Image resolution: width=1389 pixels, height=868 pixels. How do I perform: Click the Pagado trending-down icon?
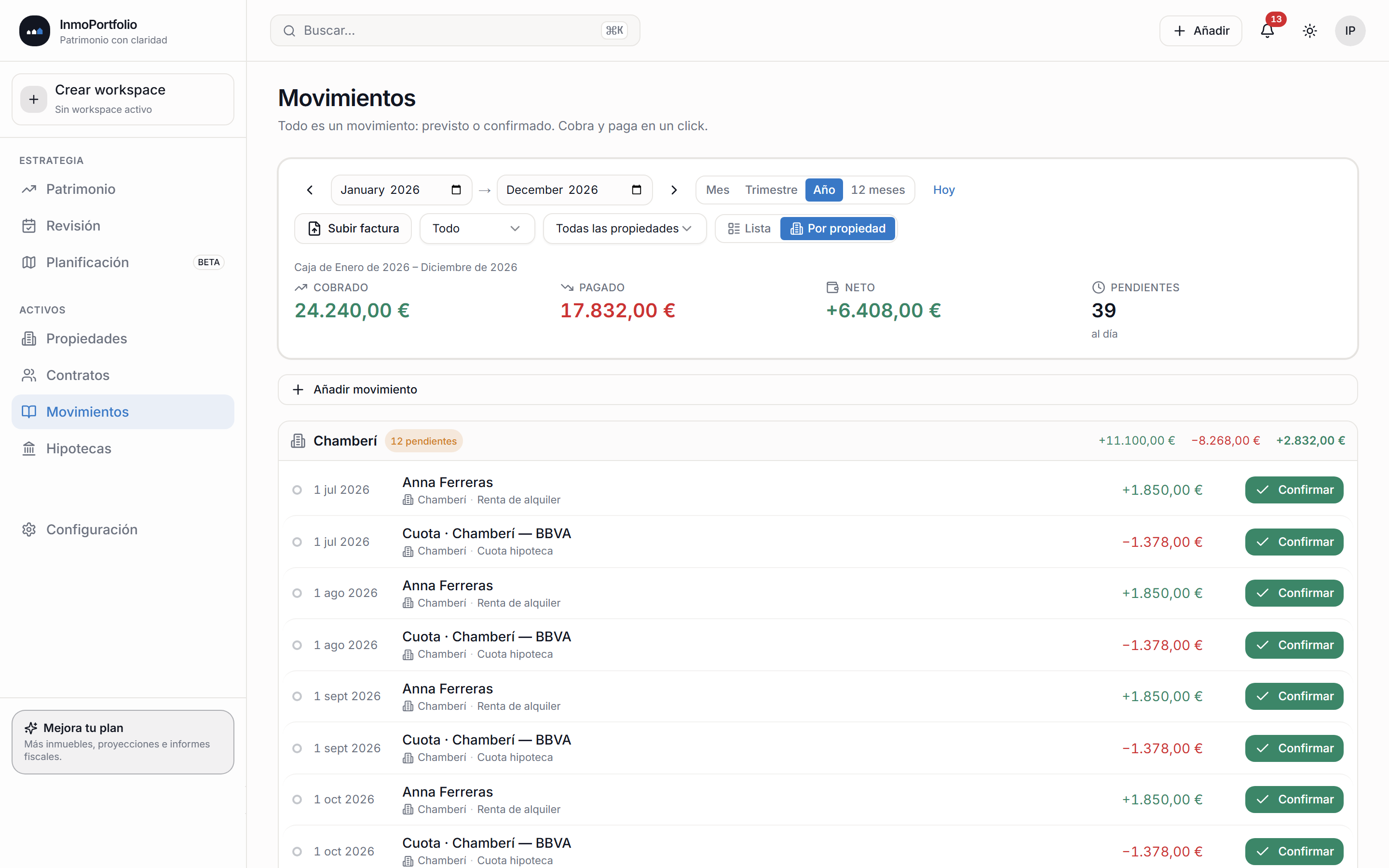[x=567, y=287]
